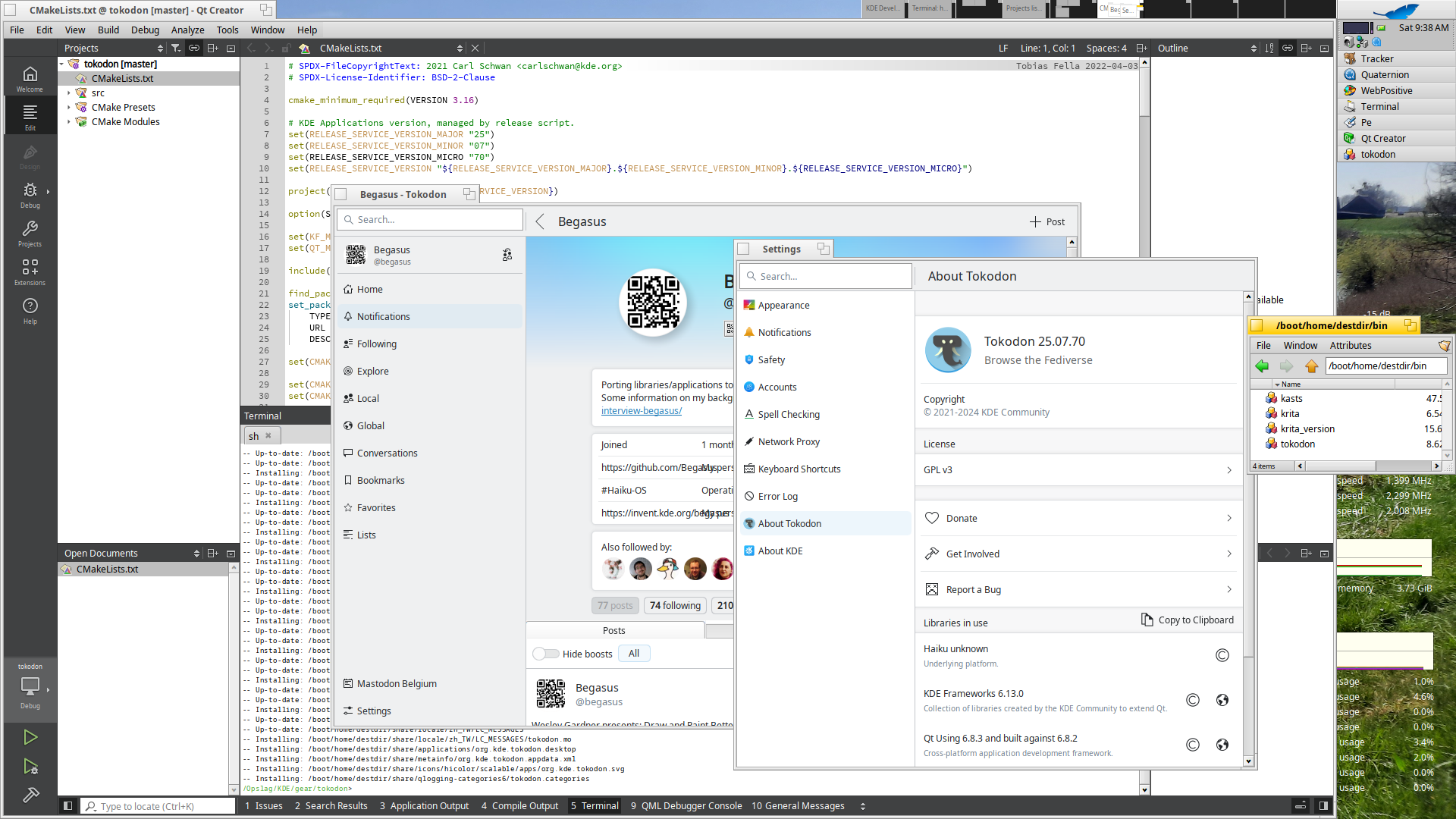1456x819 pixels.
Task: Select Notifications in Tokodon sidebar
Action: (x=430, y=316)
